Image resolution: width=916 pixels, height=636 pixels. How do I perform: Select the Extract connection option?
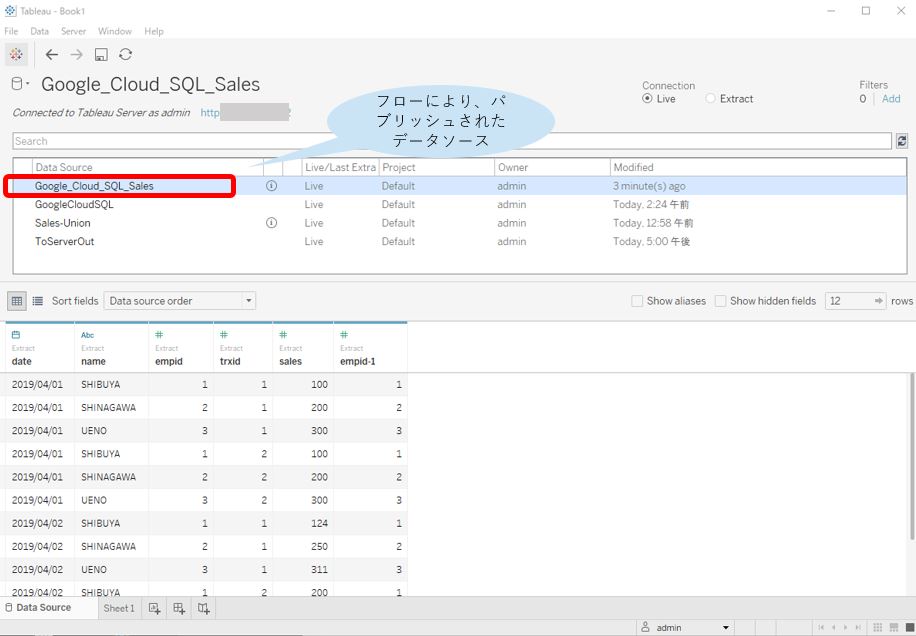tap(710, 99)
